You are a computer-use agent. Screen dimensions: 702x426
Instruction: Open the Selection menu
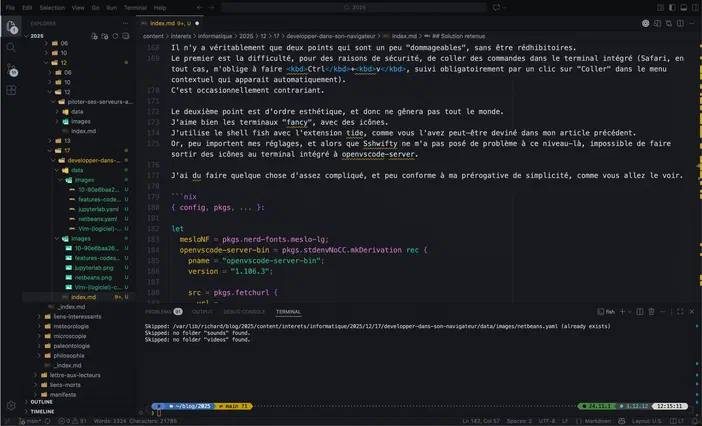52,8
